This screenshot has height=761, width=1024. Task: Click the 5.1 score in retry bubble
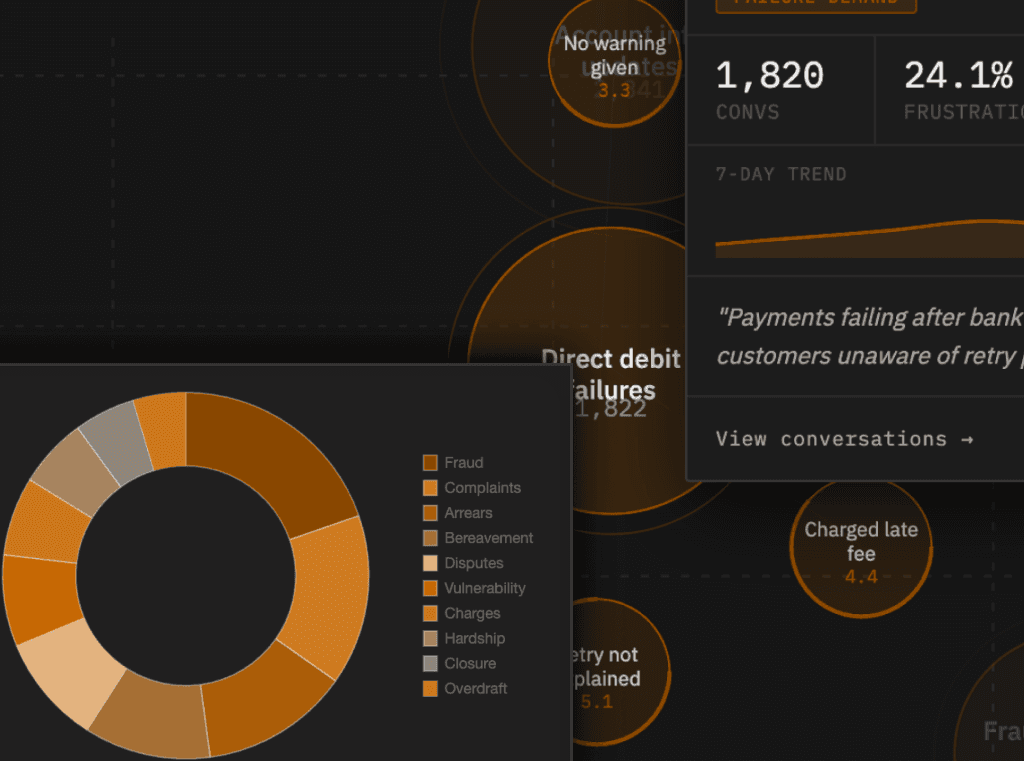point(596,702)
